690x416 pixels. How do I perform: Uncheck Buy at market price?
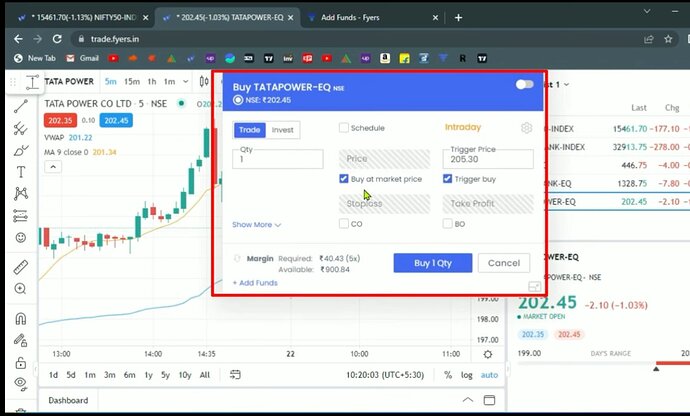344,179
